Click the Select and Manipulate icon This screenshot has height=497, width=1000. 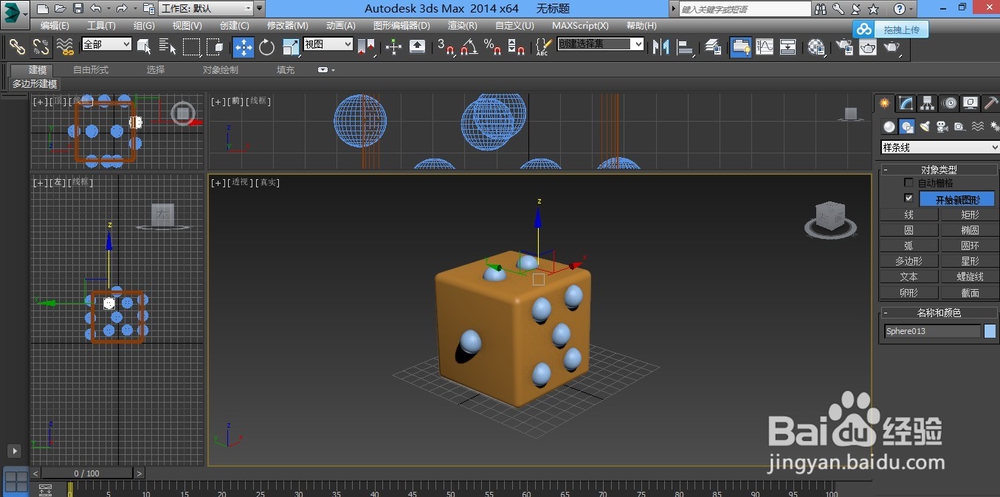tap(393, 47)
